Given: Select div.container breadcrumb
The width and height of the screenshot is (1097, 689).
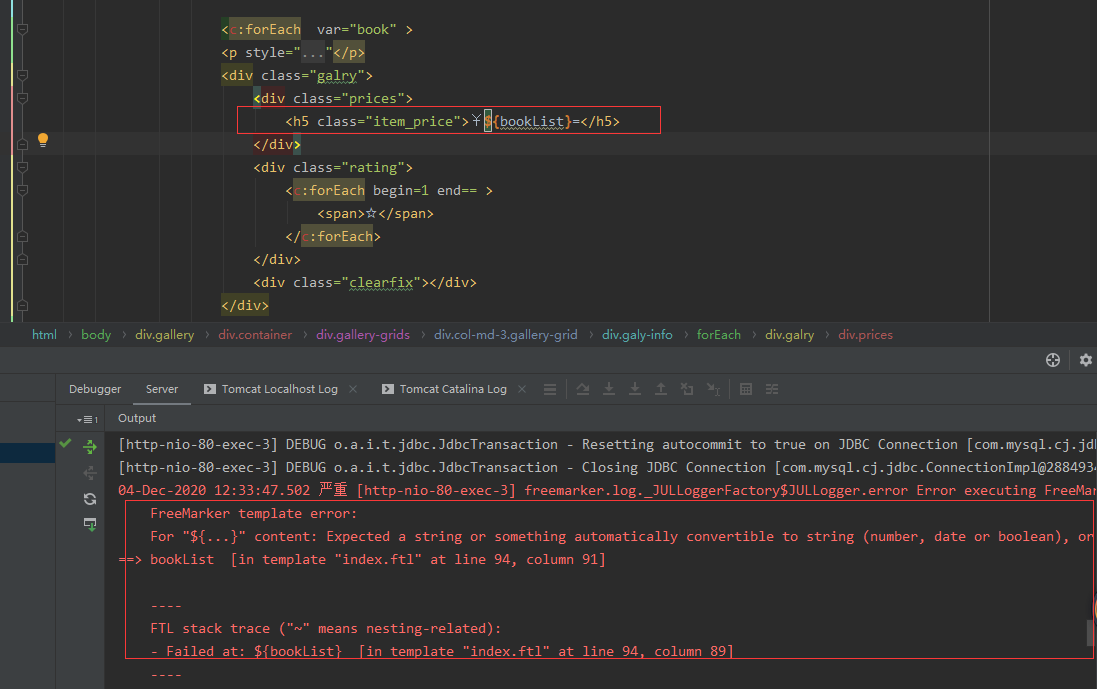Looking at the screenshot, I should [255, 334].
